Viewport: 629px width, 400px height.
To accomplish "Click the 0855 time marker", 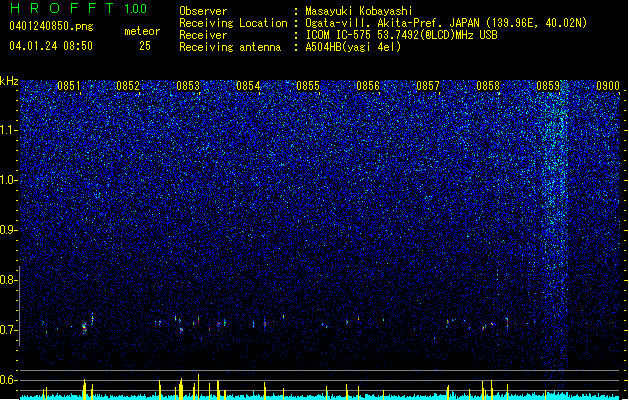I will tap(308, 86).
